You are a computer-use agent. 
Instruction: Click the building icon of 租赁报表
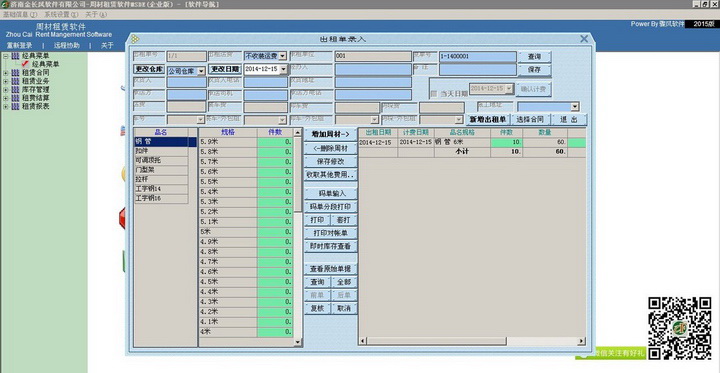pos(15,106)
